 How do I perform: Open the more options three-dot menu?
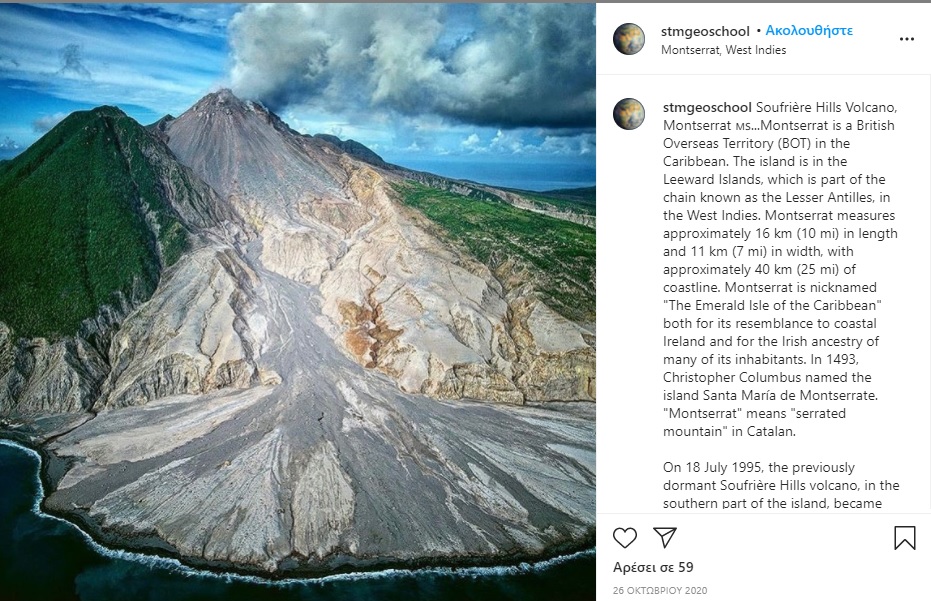tap(907, 39)
